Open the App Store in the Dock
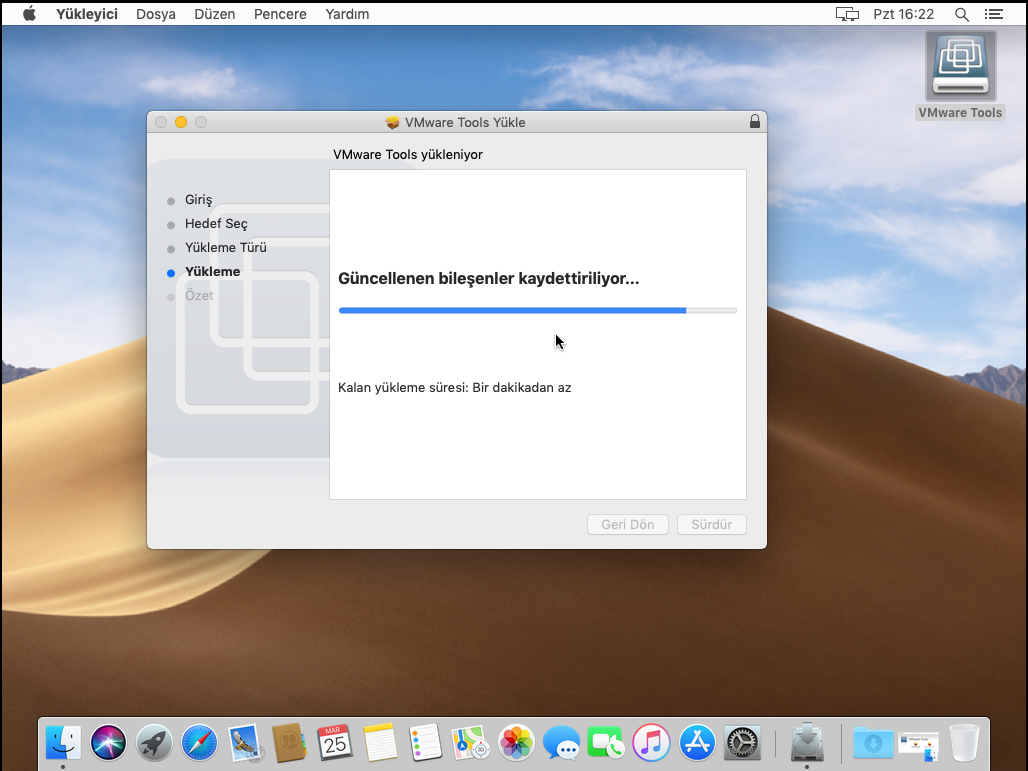 click(697, 743)
